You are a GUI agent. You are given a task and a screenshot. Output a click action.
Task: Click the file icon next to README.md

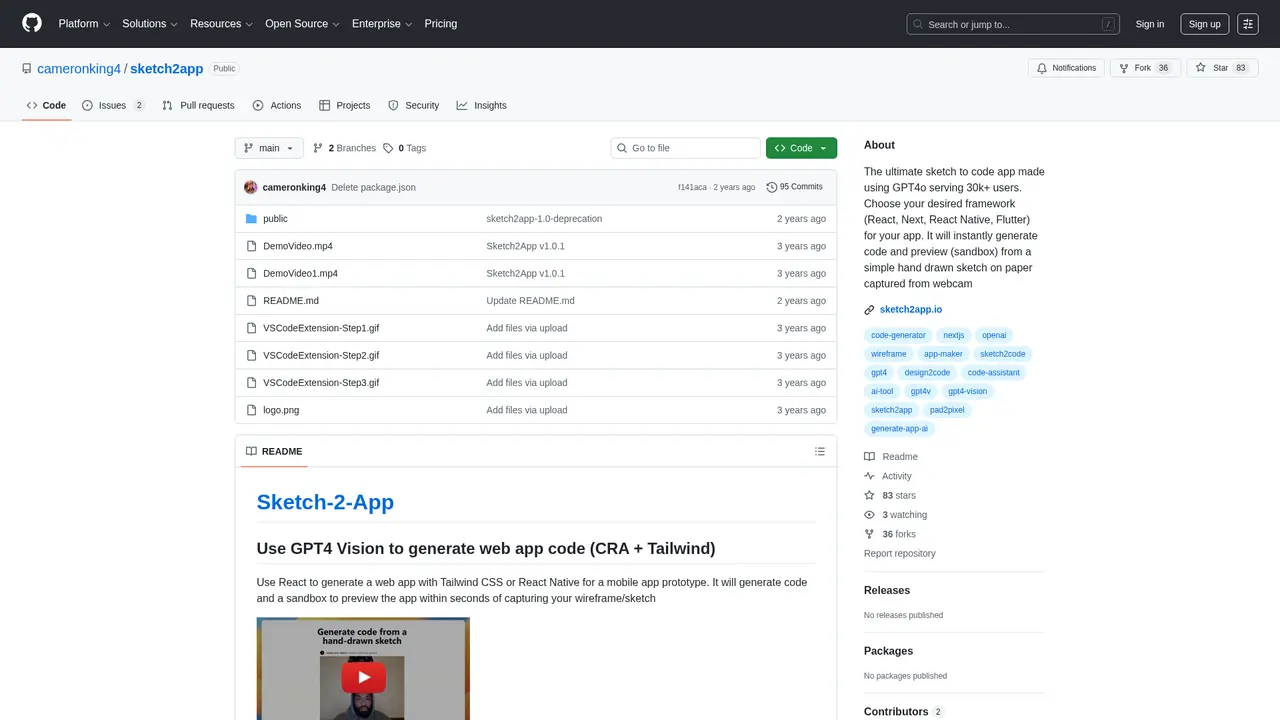252,301
